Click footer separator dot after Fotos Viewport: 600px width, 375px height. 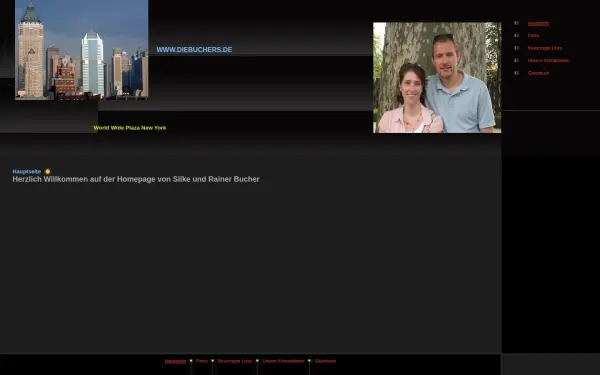tap(213, 361)
